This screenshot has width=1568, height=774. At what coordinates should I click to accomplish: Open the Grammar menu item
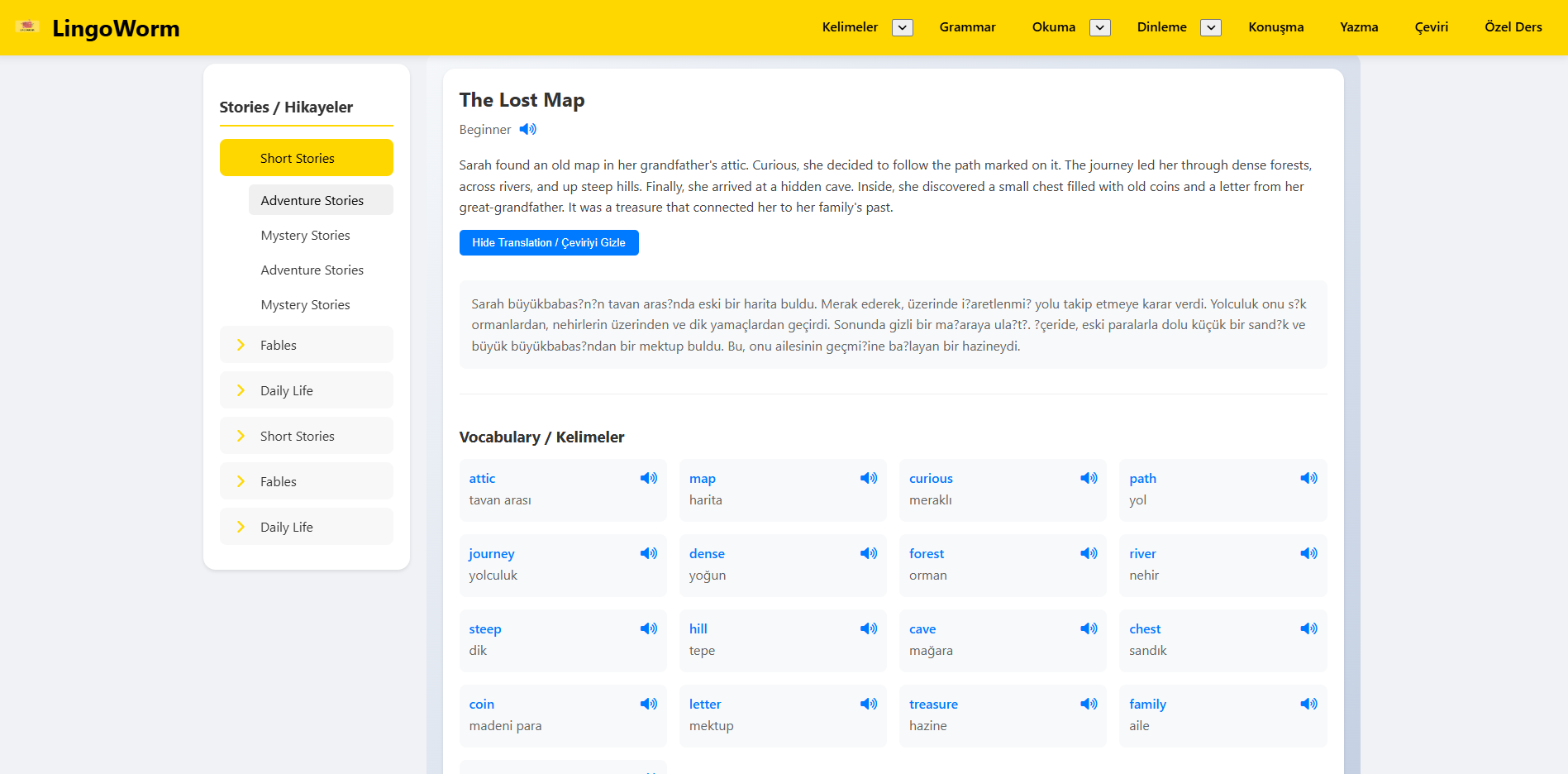tap(967, 26)
